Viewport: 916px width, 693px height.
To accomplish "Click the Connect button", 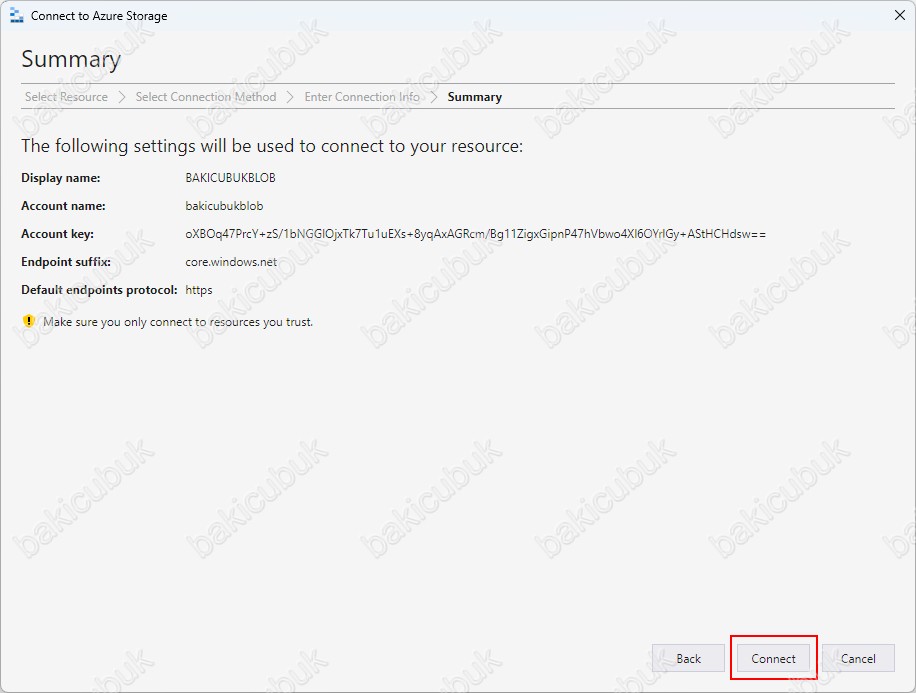I will (x=773, y=659).
